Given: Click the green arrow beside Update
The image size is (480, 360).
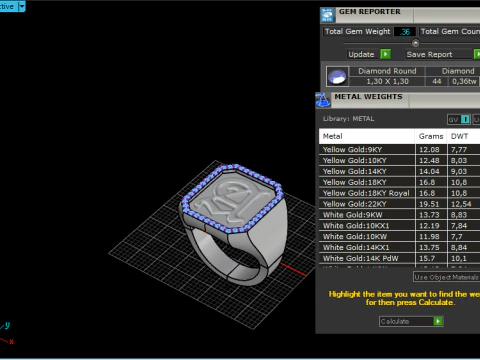Looking at the screenshot, I should click(386, 54).
